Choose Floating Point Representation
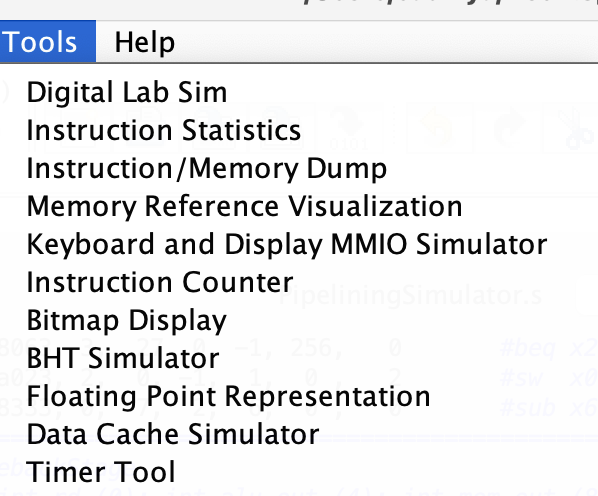Viewport: 598px width, 496px height. coord(229,396)
